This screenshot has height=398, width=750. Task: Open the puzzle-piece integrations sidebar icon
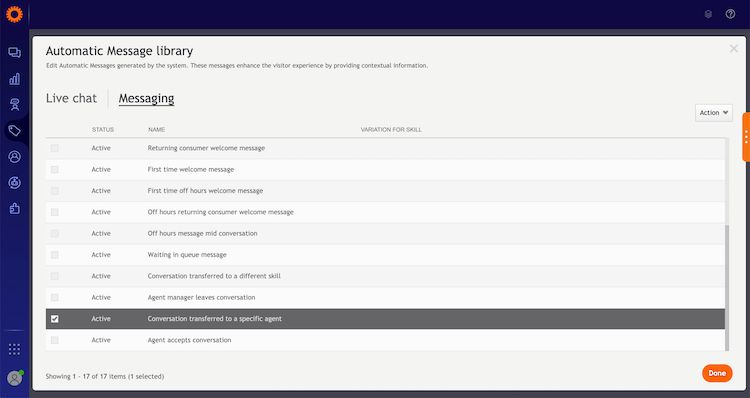[14, 208]
